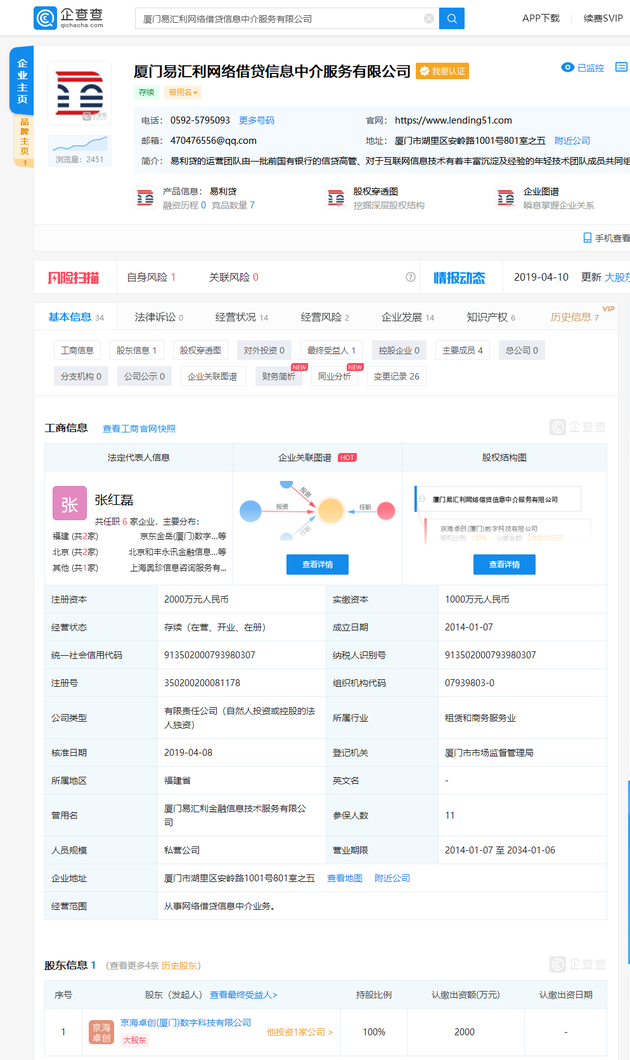The width and height of the screenshot is (630, 1060).
Task: Click the 我要认证 badge
Action: point(442,71)
